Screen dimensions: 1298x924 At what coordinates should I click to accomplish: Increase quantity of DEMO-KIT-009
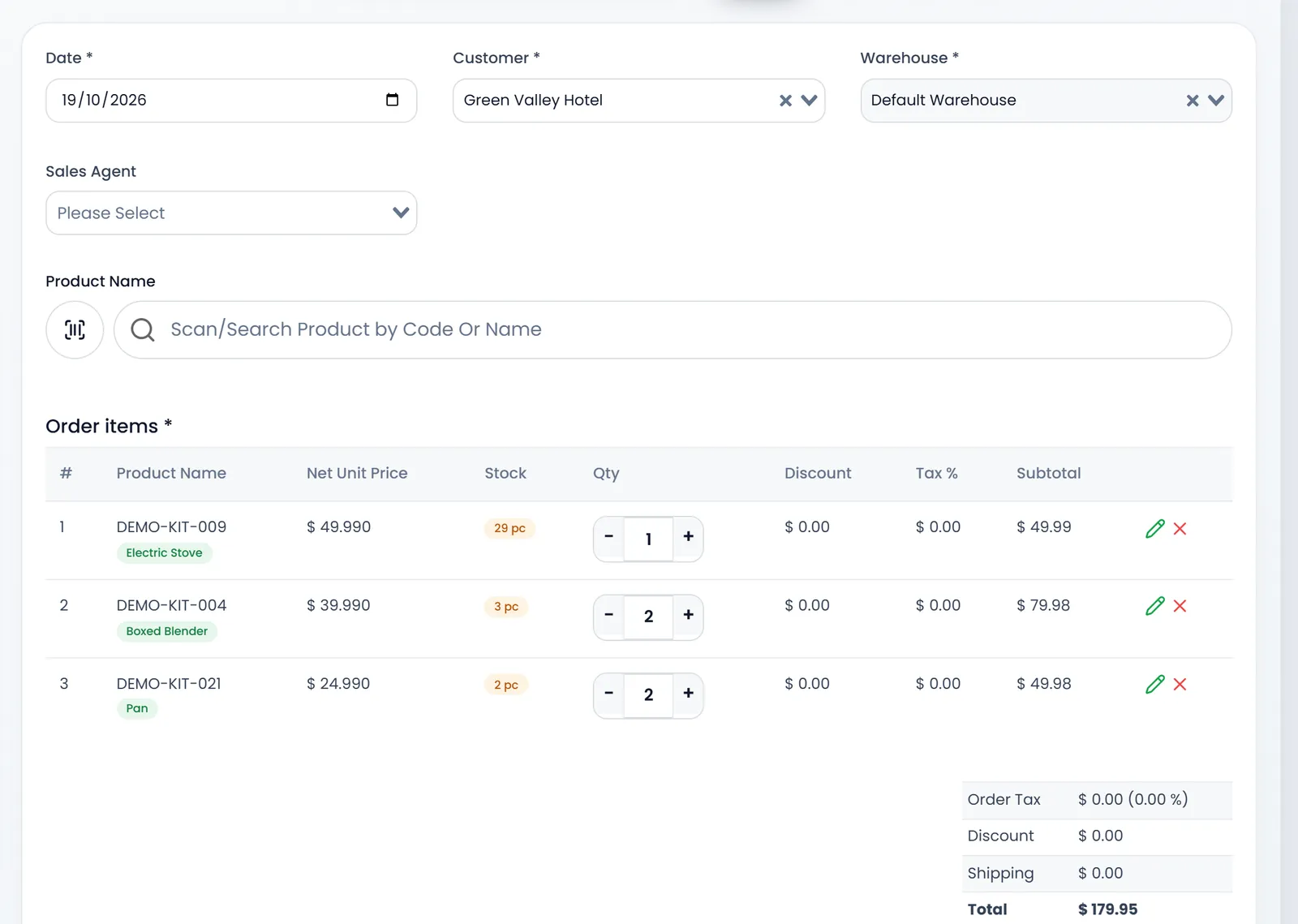(688, 537)
